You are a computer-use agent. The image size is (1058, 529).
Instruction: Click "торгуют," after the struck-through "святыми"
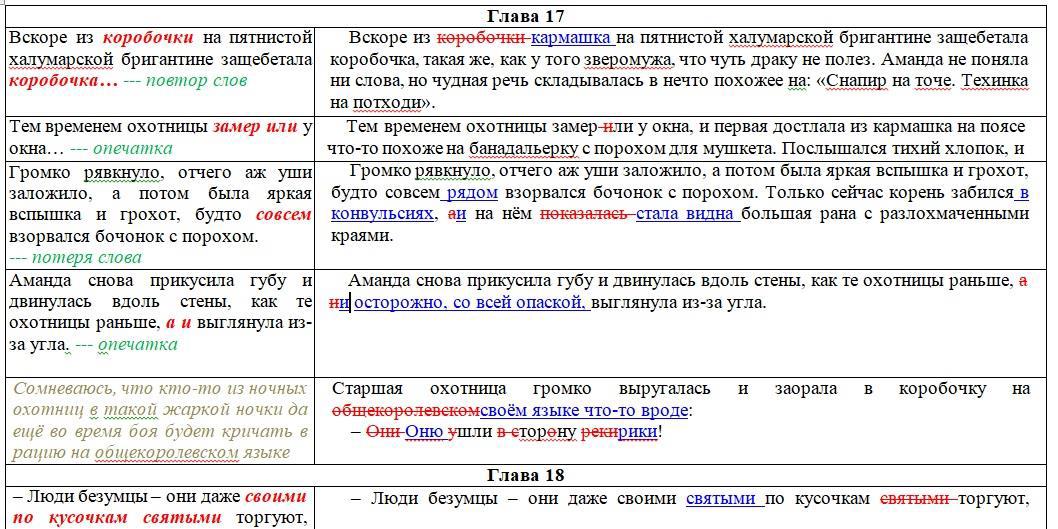993,499
